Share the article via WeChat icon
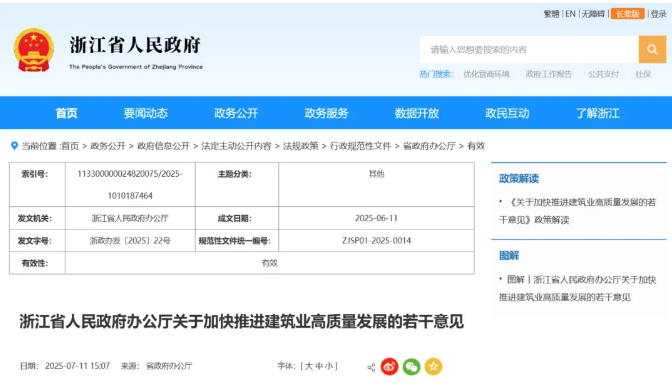672x391 pixels. pos(411,367)
